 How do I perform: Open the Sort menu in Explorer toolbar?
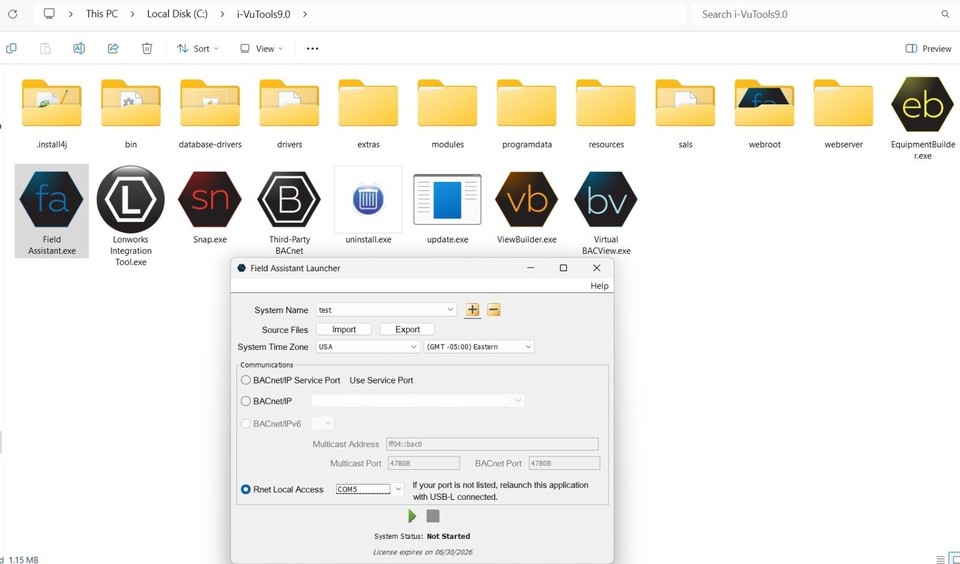(x=198, y=48)
